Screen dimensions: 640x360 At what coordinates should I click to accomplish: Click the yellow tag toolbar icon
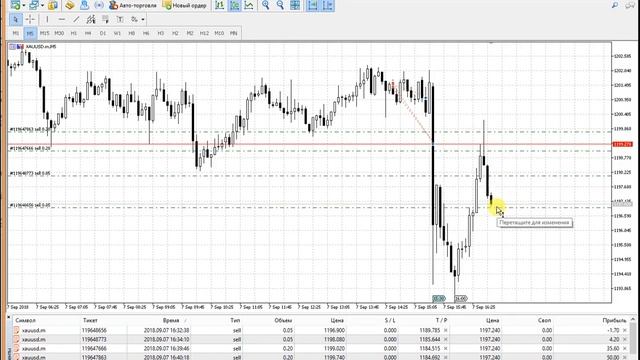tap(70, 5)
